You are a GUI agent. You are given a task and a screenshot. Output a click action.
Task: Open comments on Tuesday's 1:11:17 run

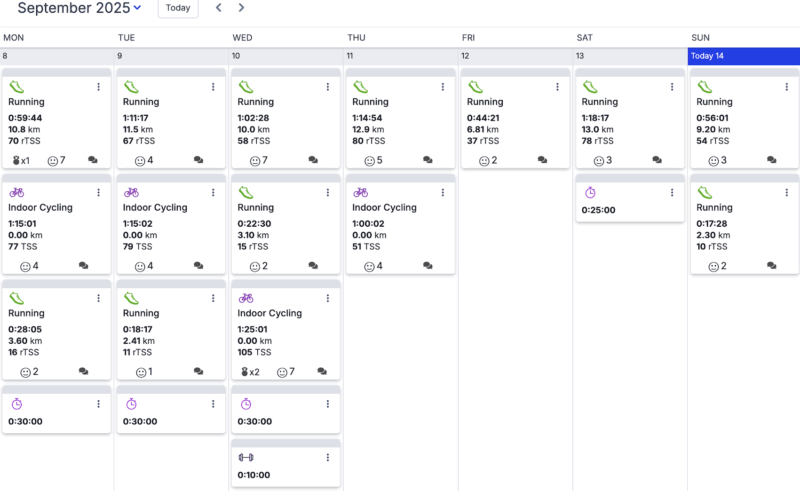[x=198, y=160]
